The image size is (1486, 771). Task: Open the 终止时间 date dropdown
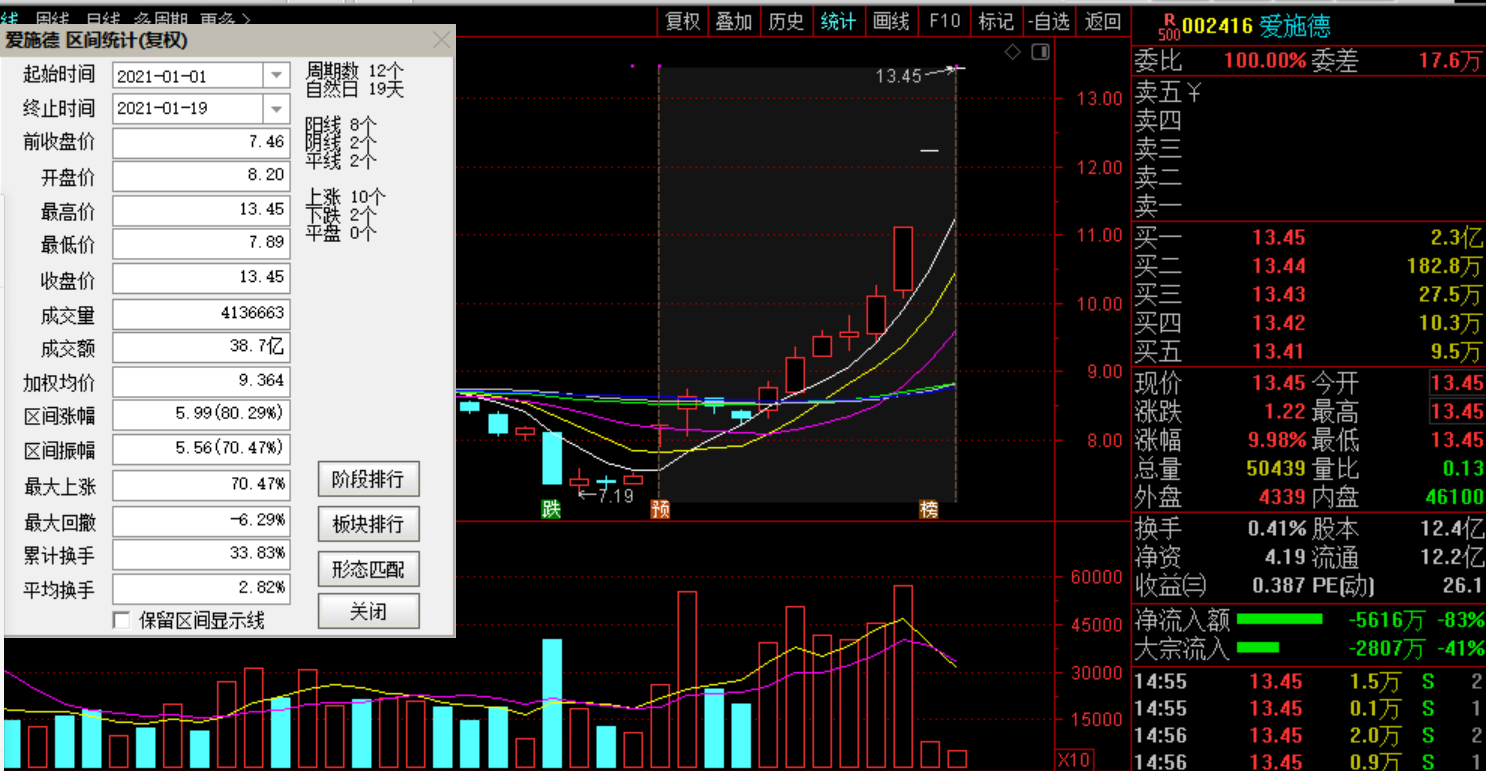[x=276, y=108]
